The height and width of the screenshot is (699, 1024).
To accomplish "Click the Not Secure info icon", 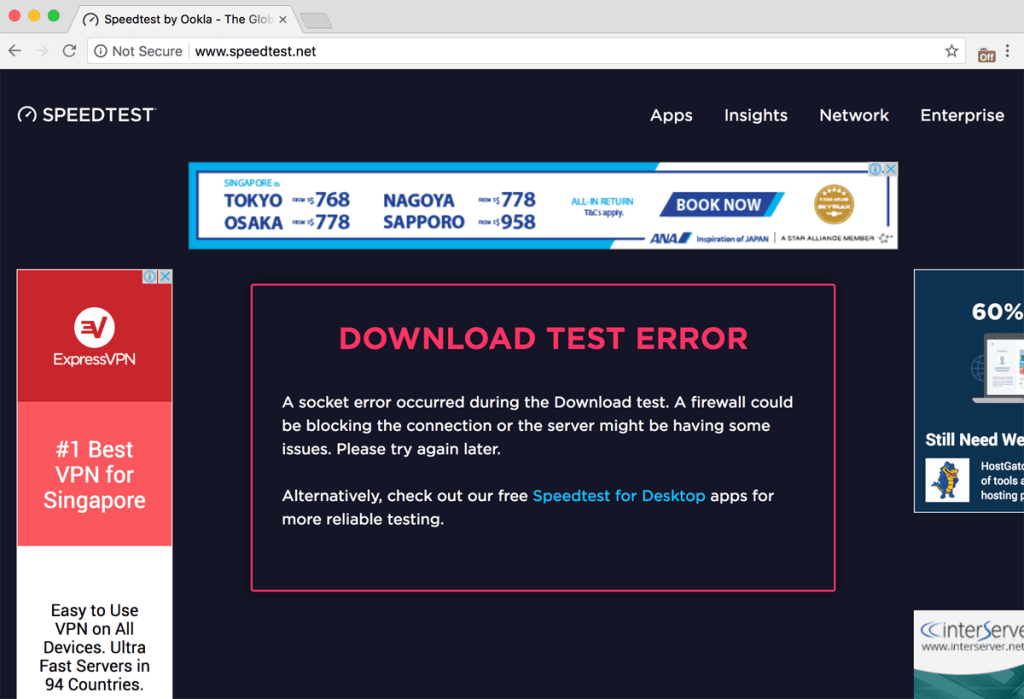I will click(x=101, y=51).
